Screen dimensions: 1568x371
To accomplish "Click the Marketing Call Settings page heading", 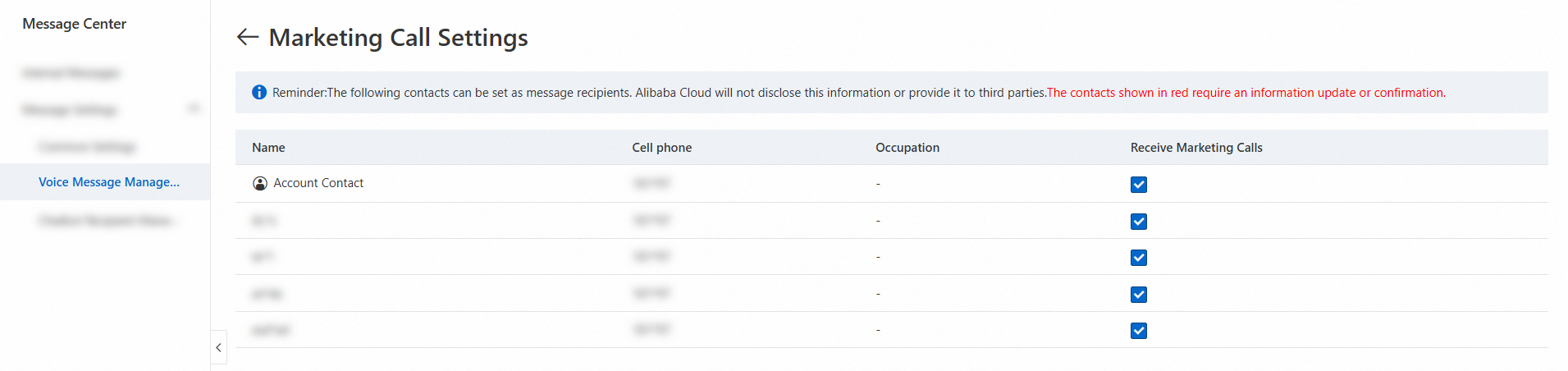I will point(399,38).
